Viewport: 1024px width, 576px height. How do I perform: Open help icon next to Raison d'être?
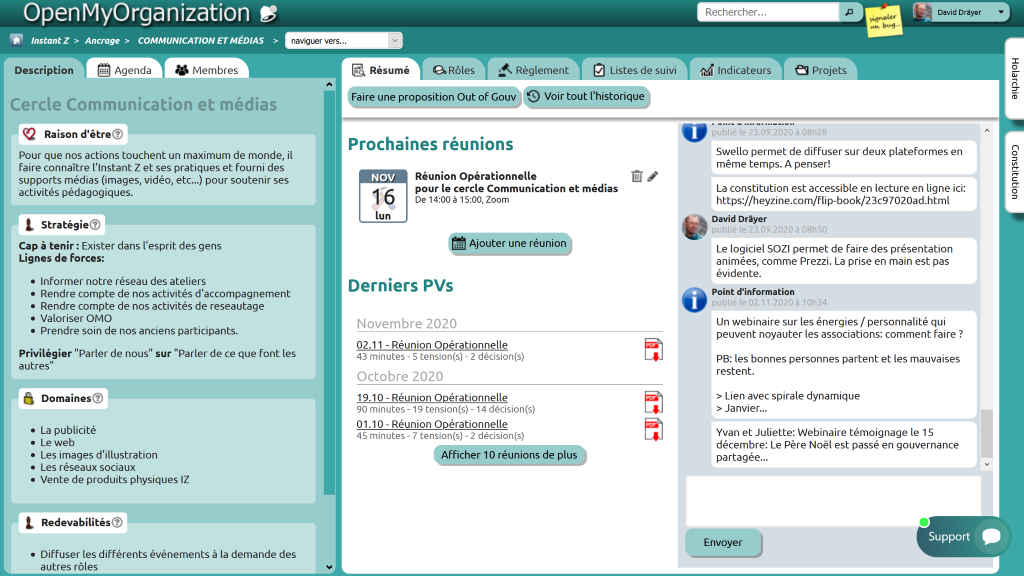[118, 134]
